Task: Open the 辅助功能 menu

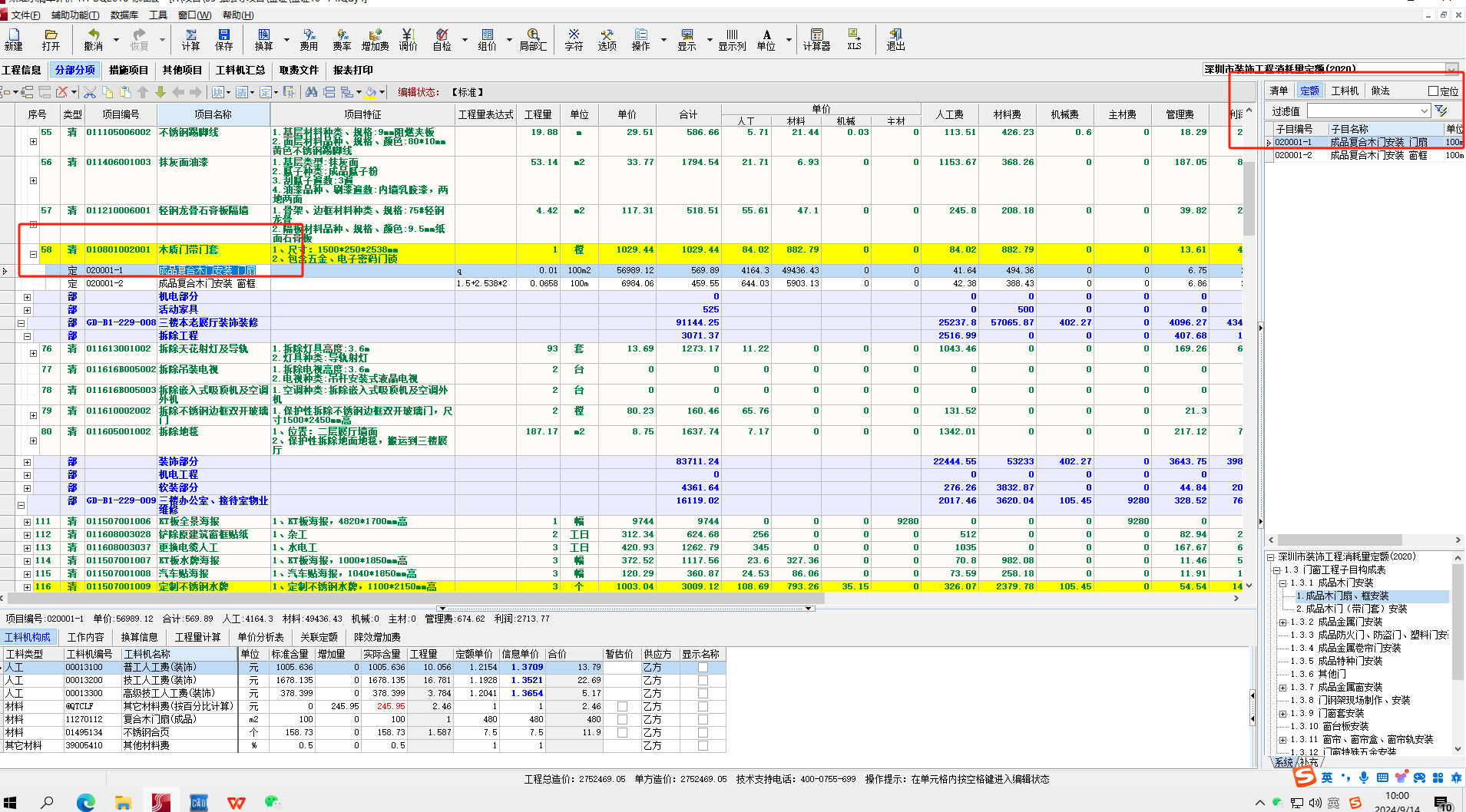Action: coord(75,15)
